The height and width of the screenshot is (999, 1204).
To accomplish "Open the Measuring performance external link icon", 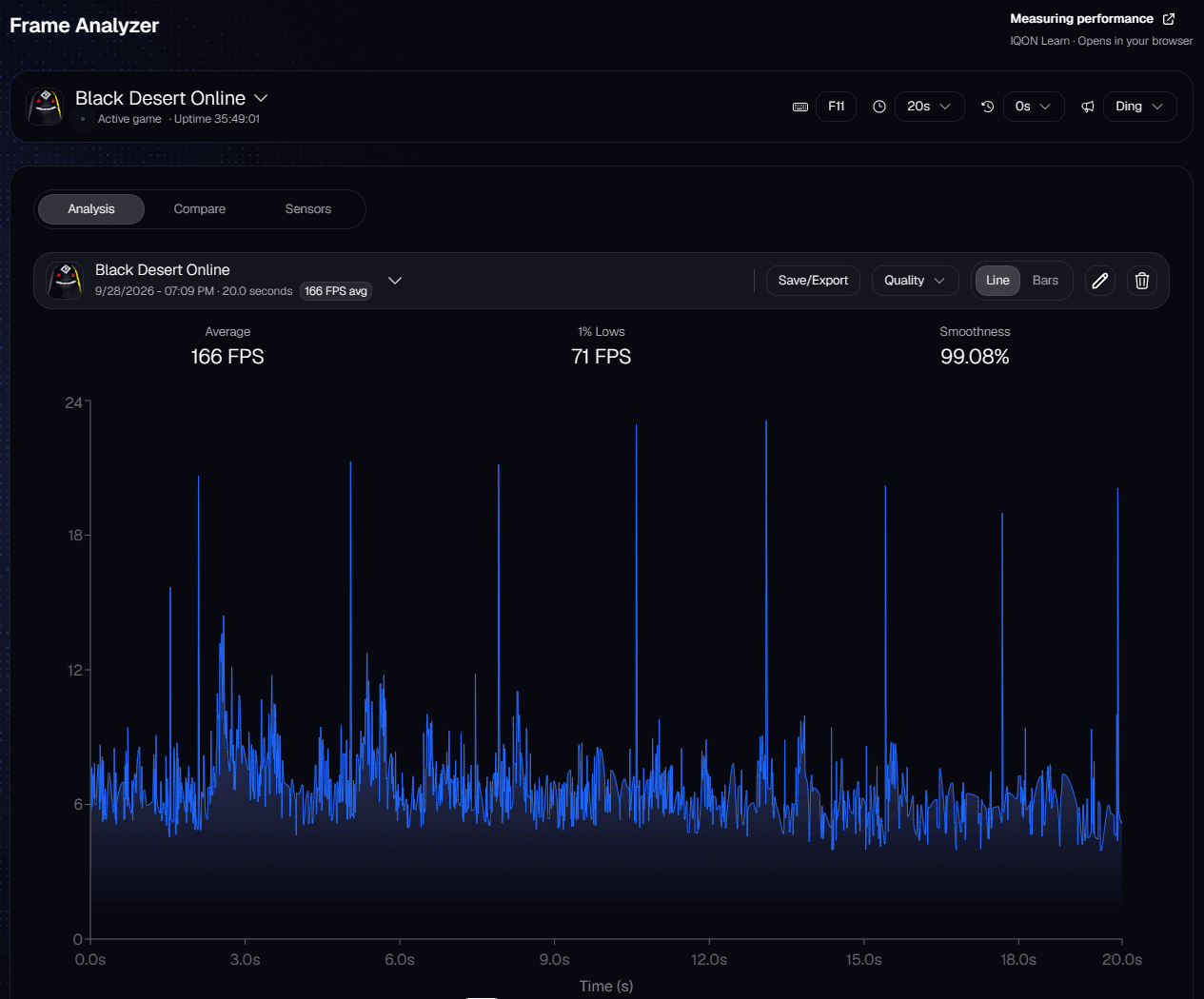I will click(x=1169, y=19).
